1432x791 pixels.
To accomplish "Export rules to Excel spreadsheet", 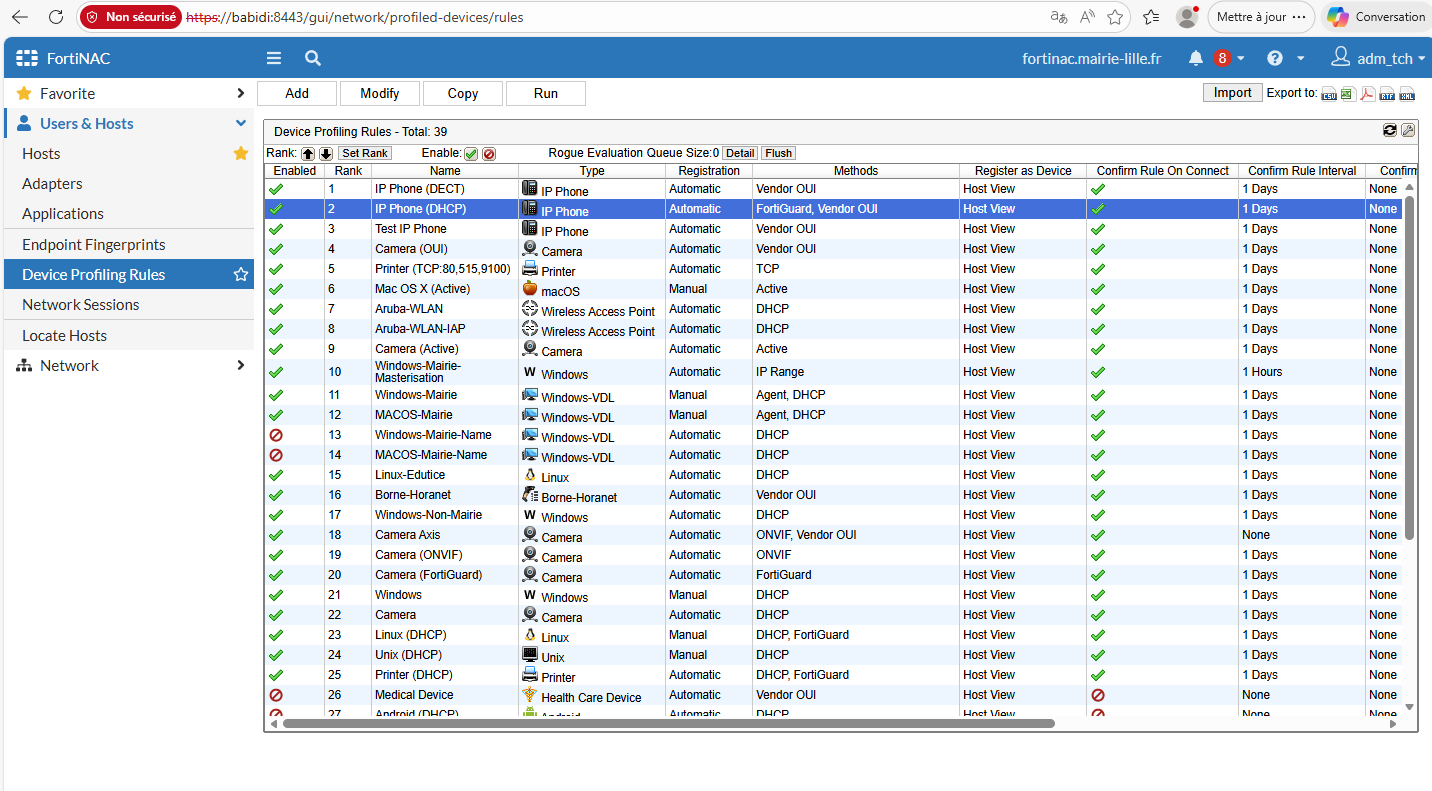I will (1348, 94).
